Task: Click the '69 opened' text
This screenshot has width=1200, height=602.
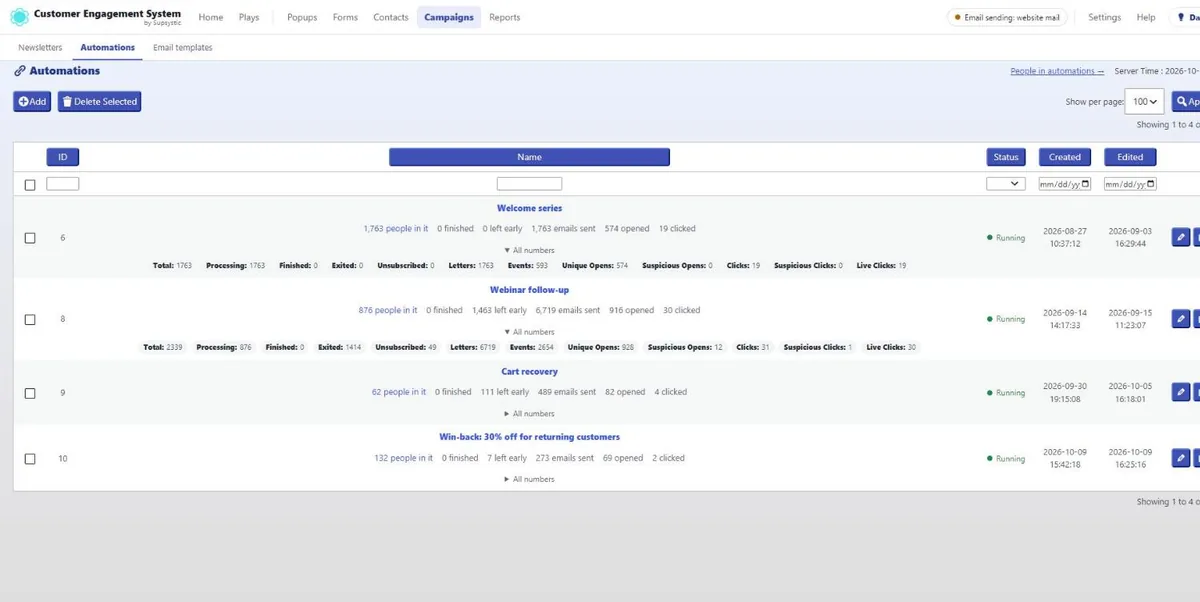Action: [623, 458]
